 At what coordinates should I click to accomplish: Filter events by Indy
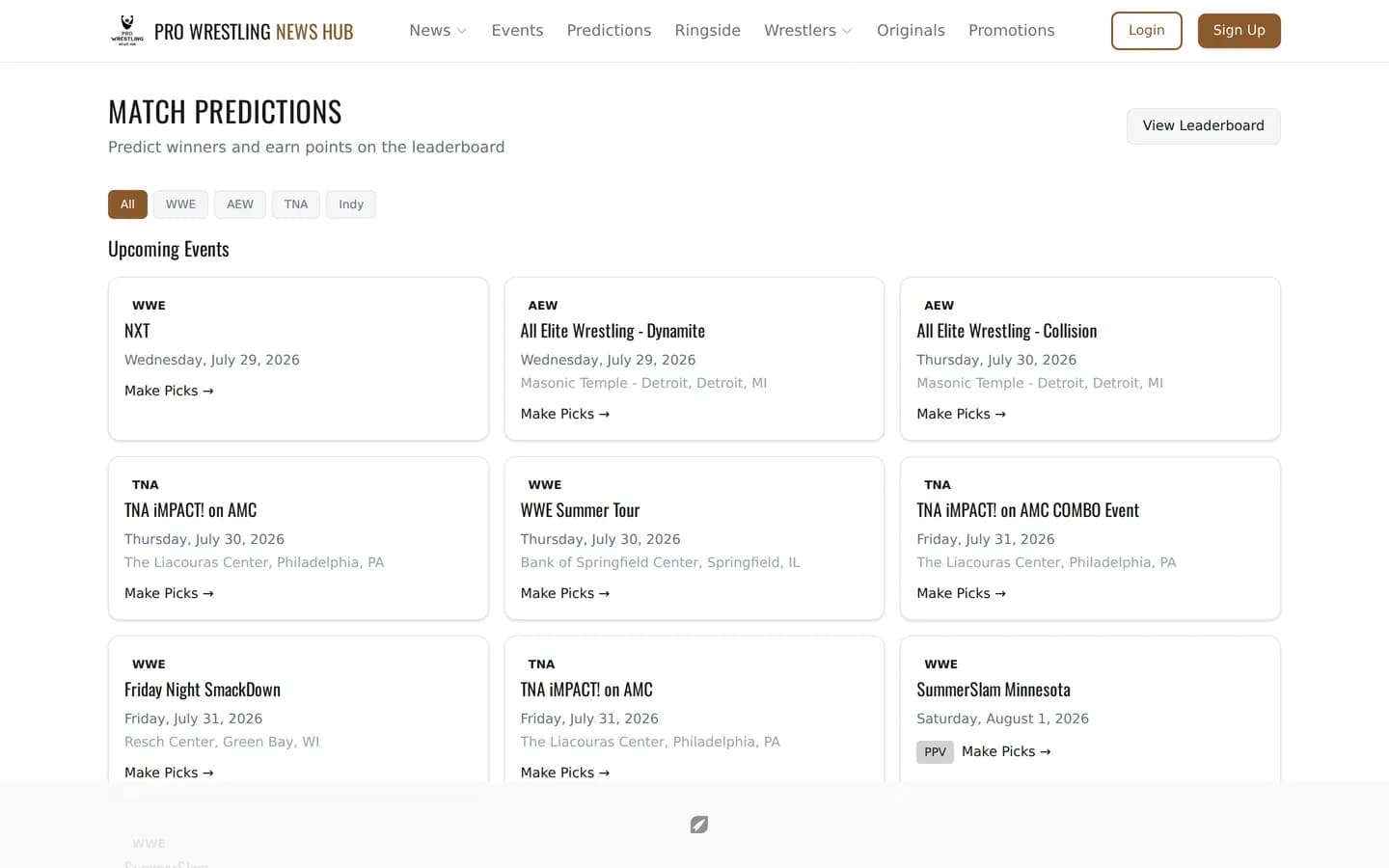tap(351, 204)
